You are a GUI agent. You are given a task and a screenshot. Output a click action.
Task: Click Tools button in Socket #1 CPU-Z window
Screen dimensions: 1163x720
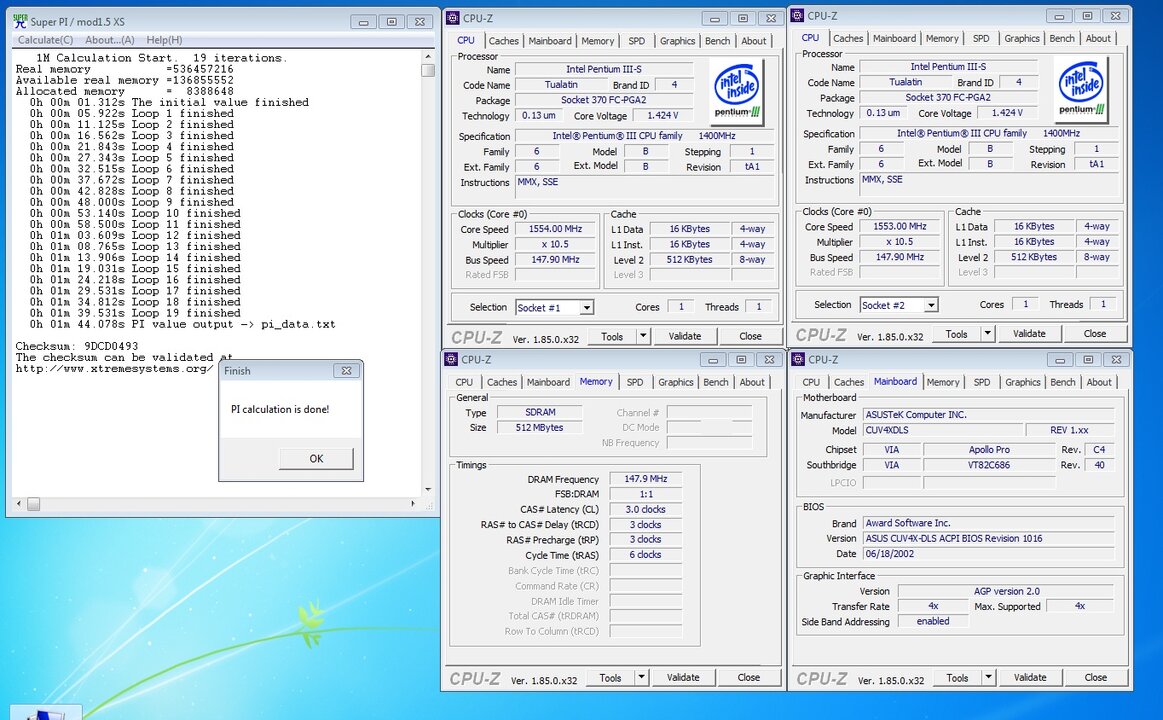point(612,336)
